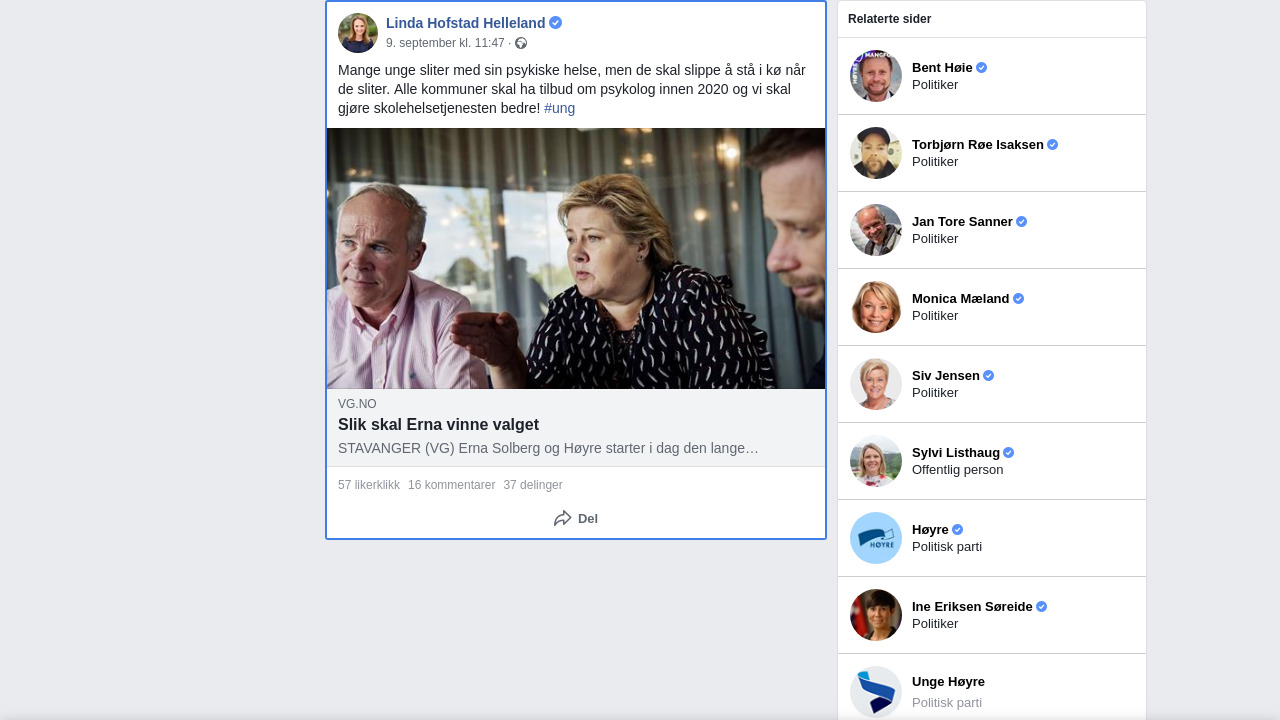Click the Del share arrow icon
This screenshot has height=720, width=1280.
pos(563,518)
